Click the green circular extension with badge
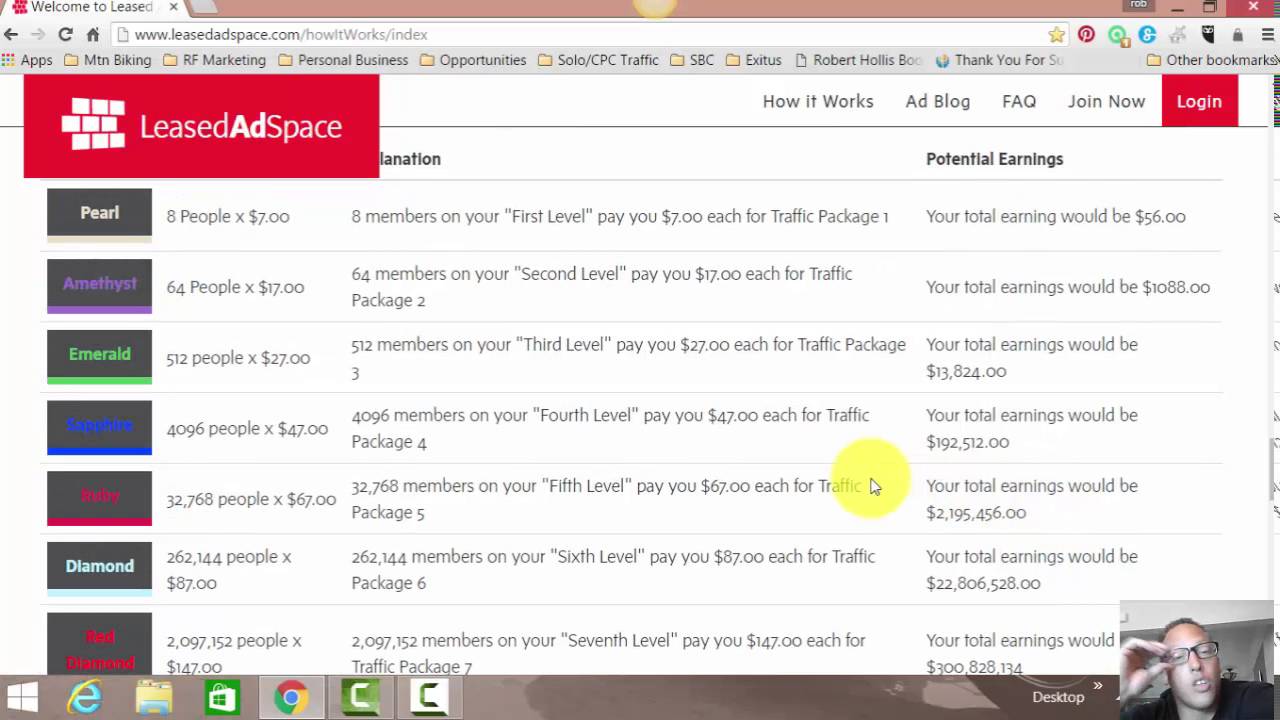This screenshot has width=1280, height=720. [1118, 36]
